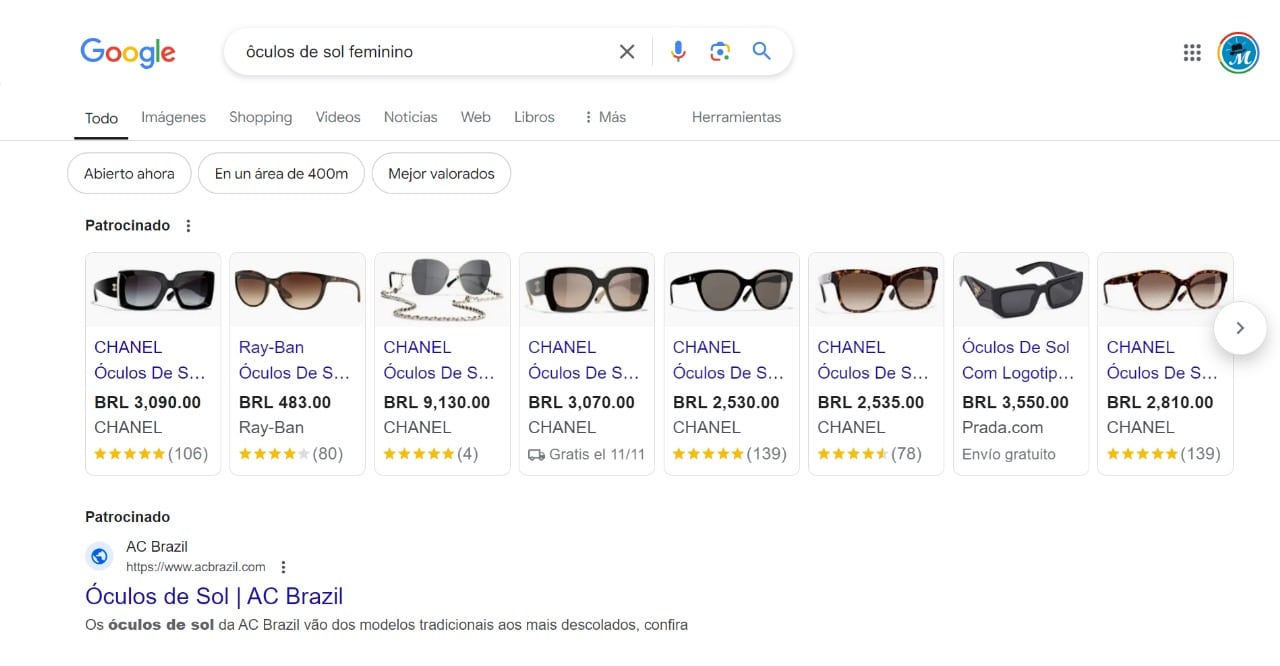The image size is (1280, 666).
Task: Click the BRL 3,550.00 price text
Action: (x=1015, y=402)
